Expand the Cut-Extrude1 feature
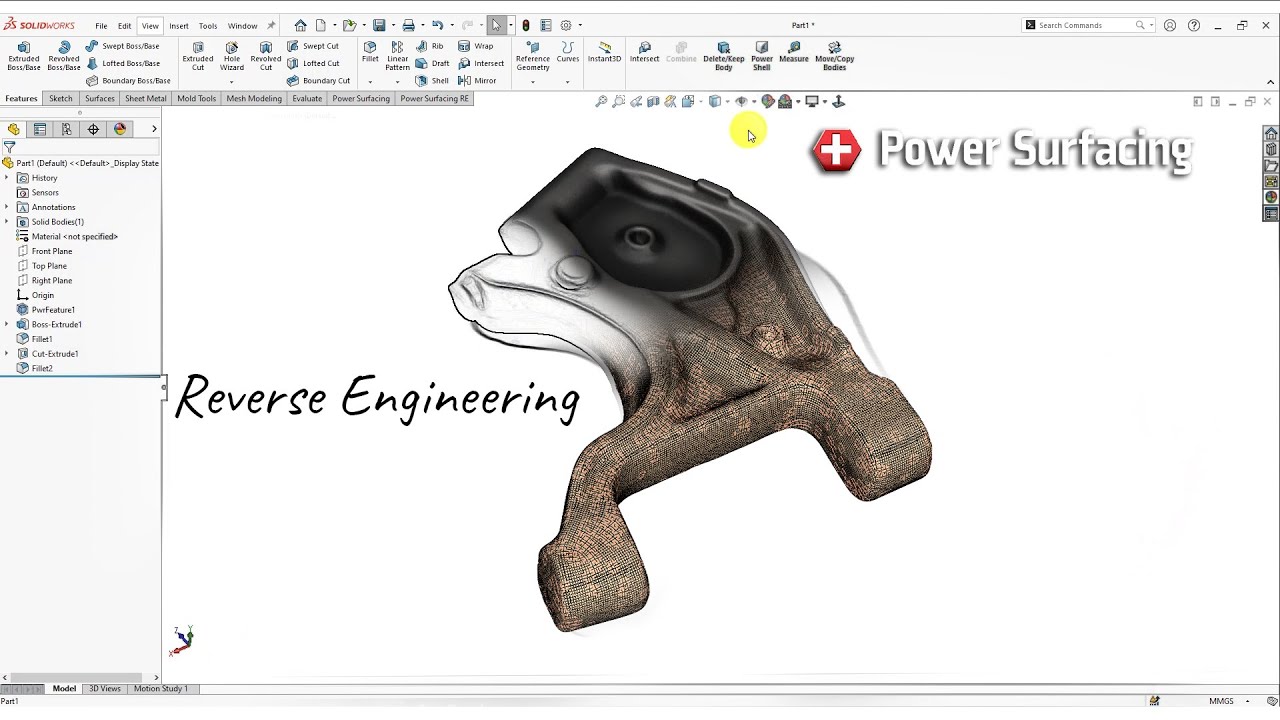The width and height of the screenshot is (1280, 720). pos(7,354)
